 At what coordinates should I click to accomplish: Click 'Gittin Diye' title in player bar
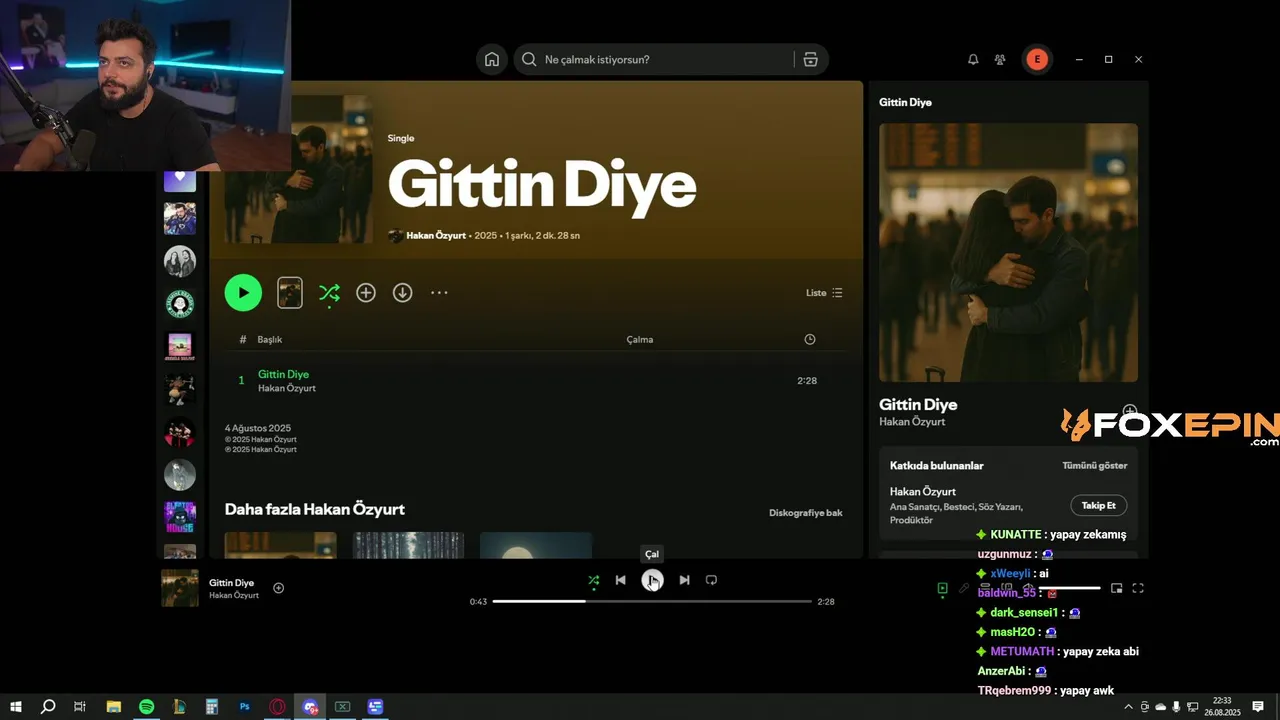(x=232, y=582)
